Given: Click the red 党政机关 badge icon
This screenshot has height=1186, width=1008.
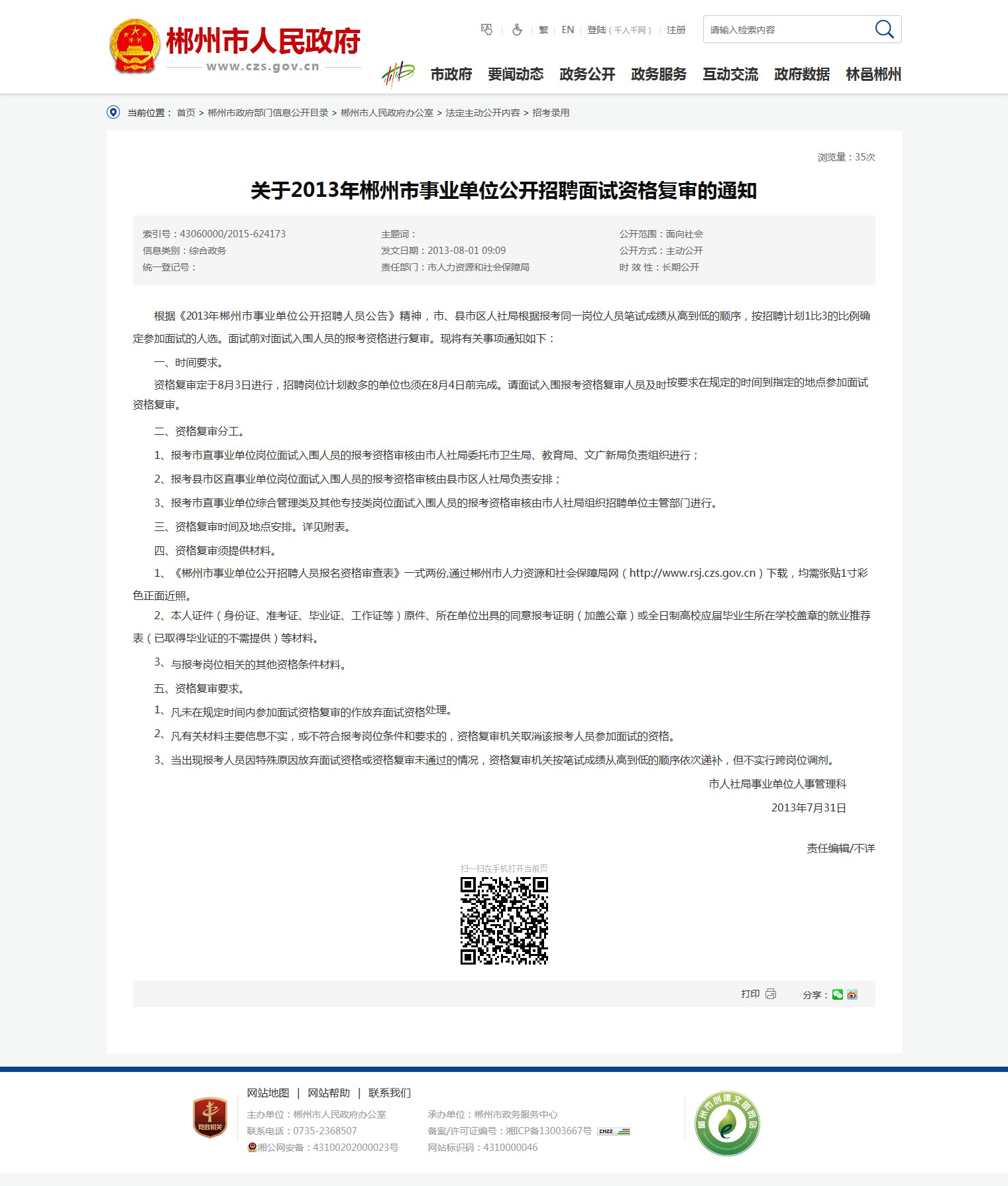Looking at the screenshot, I should pos(209,1118).
